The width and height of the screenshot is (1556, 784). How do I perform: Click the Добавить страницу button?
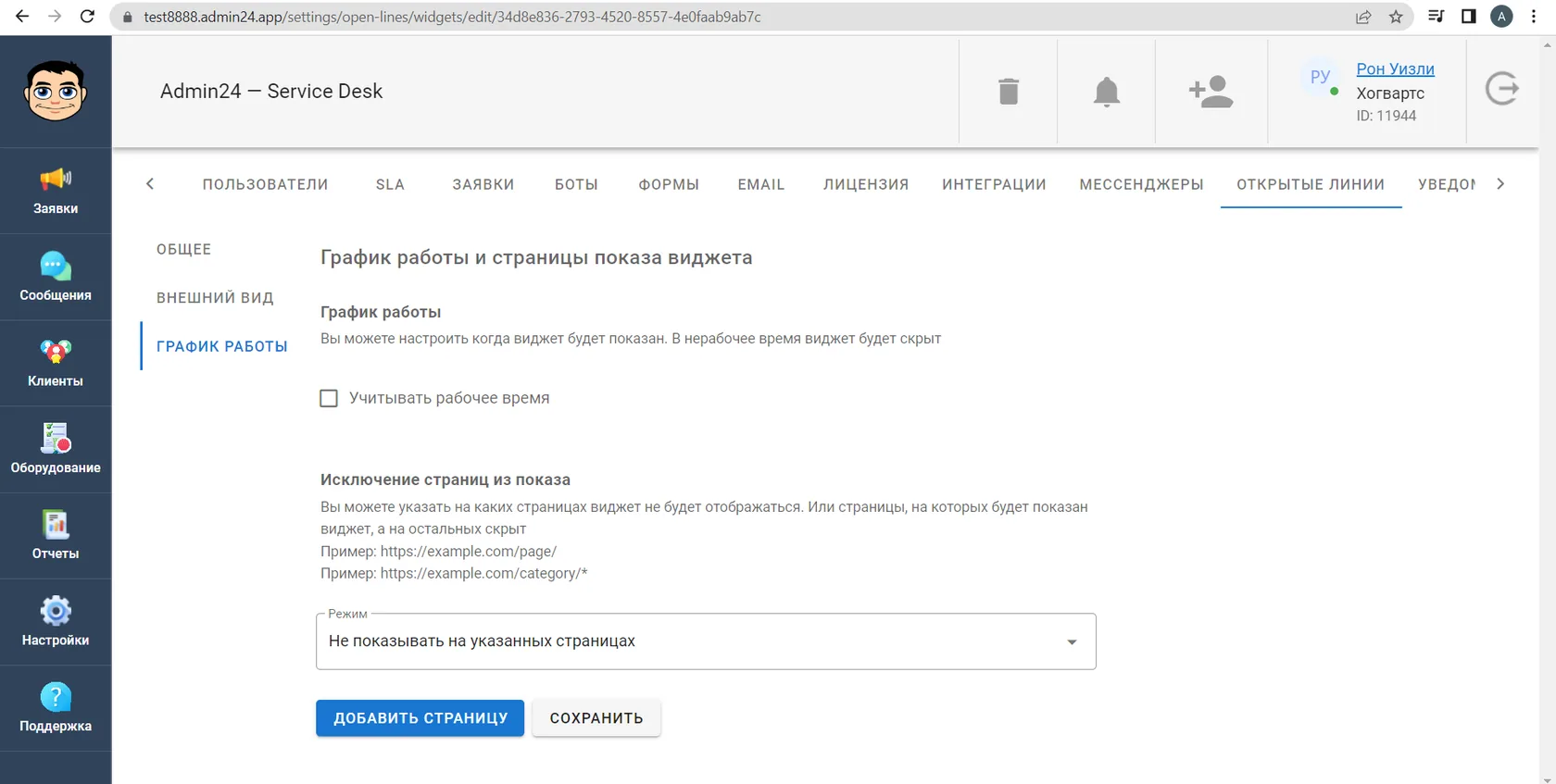[x=420, y=718]
